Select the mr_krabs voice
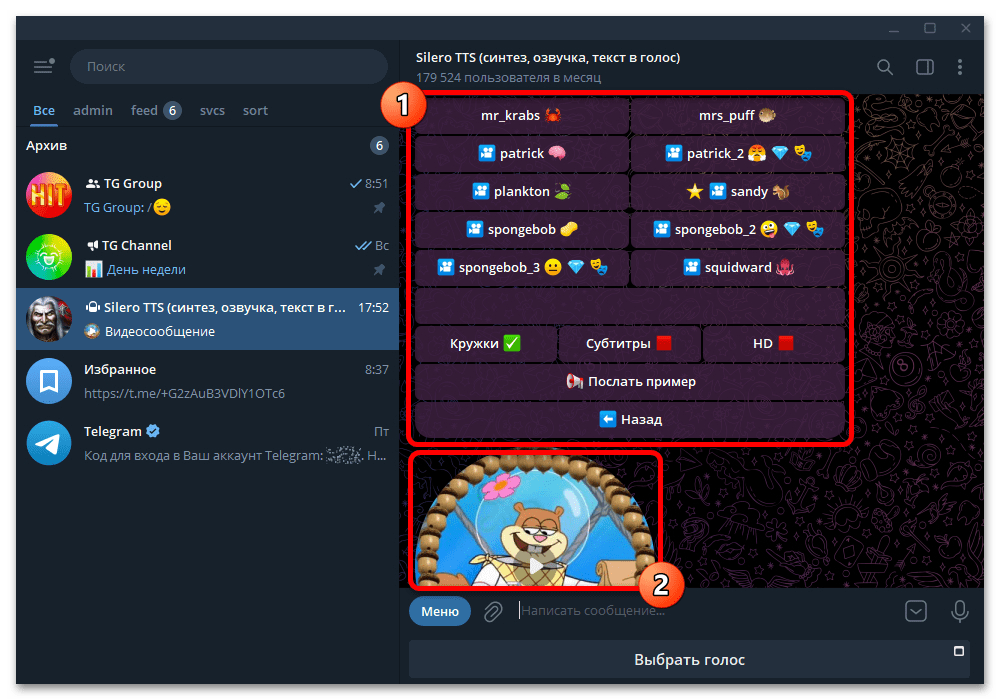This screenshot has width=1000, height=700. [x=521, y=115]
